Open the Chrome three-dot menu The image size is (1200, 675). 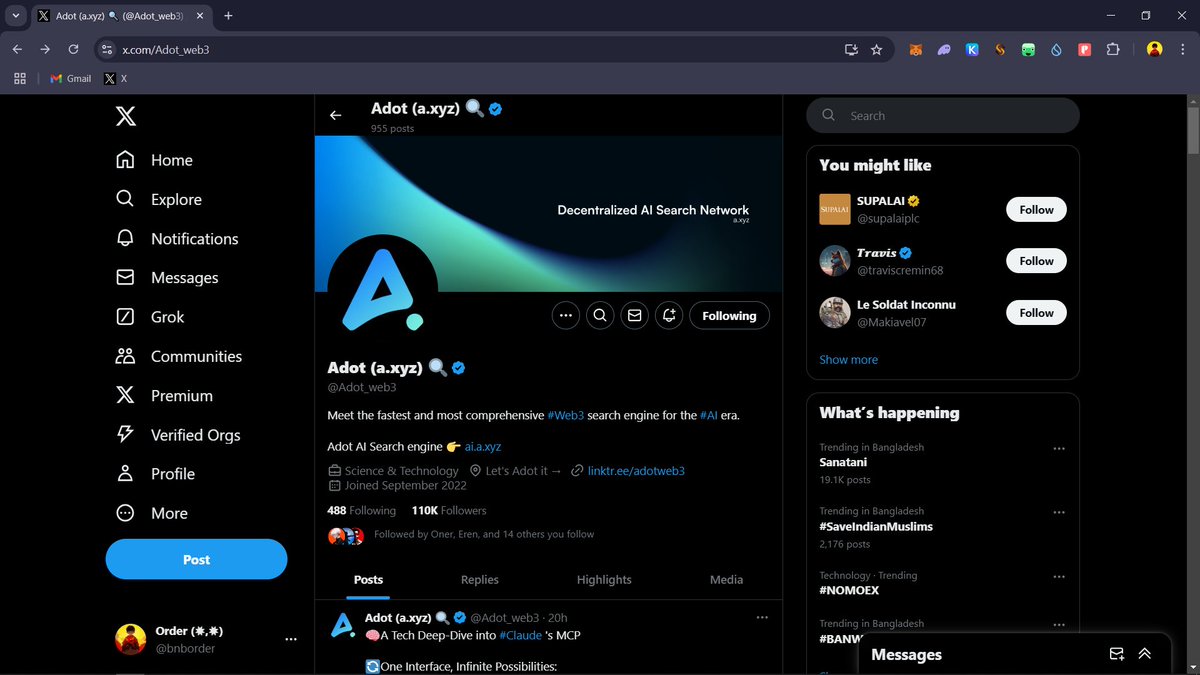pyautogui.click(x=1183, y=49)
